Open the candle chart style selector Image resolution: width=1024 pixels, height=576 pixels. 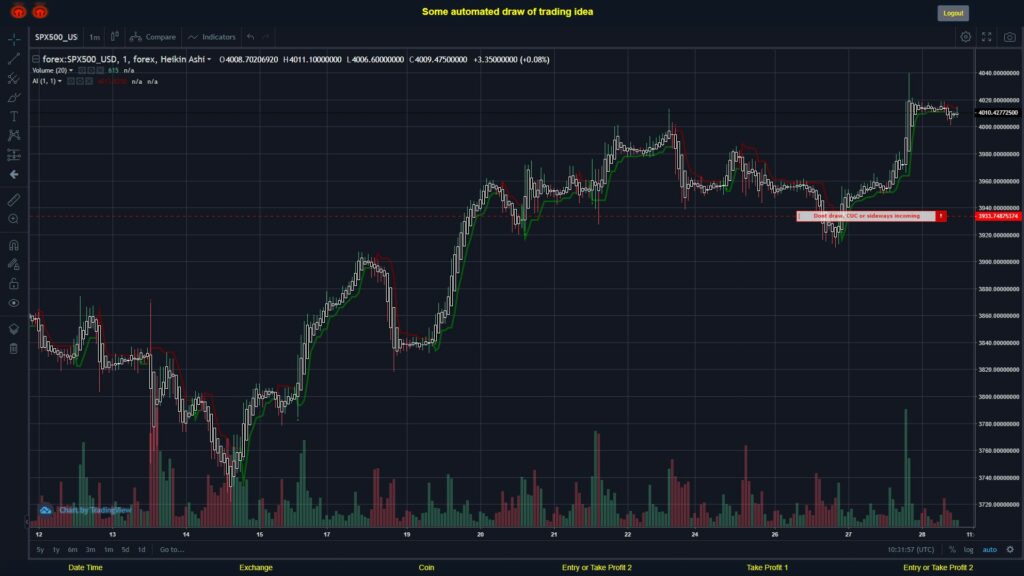pyautogui.click(x=114, y=37)
